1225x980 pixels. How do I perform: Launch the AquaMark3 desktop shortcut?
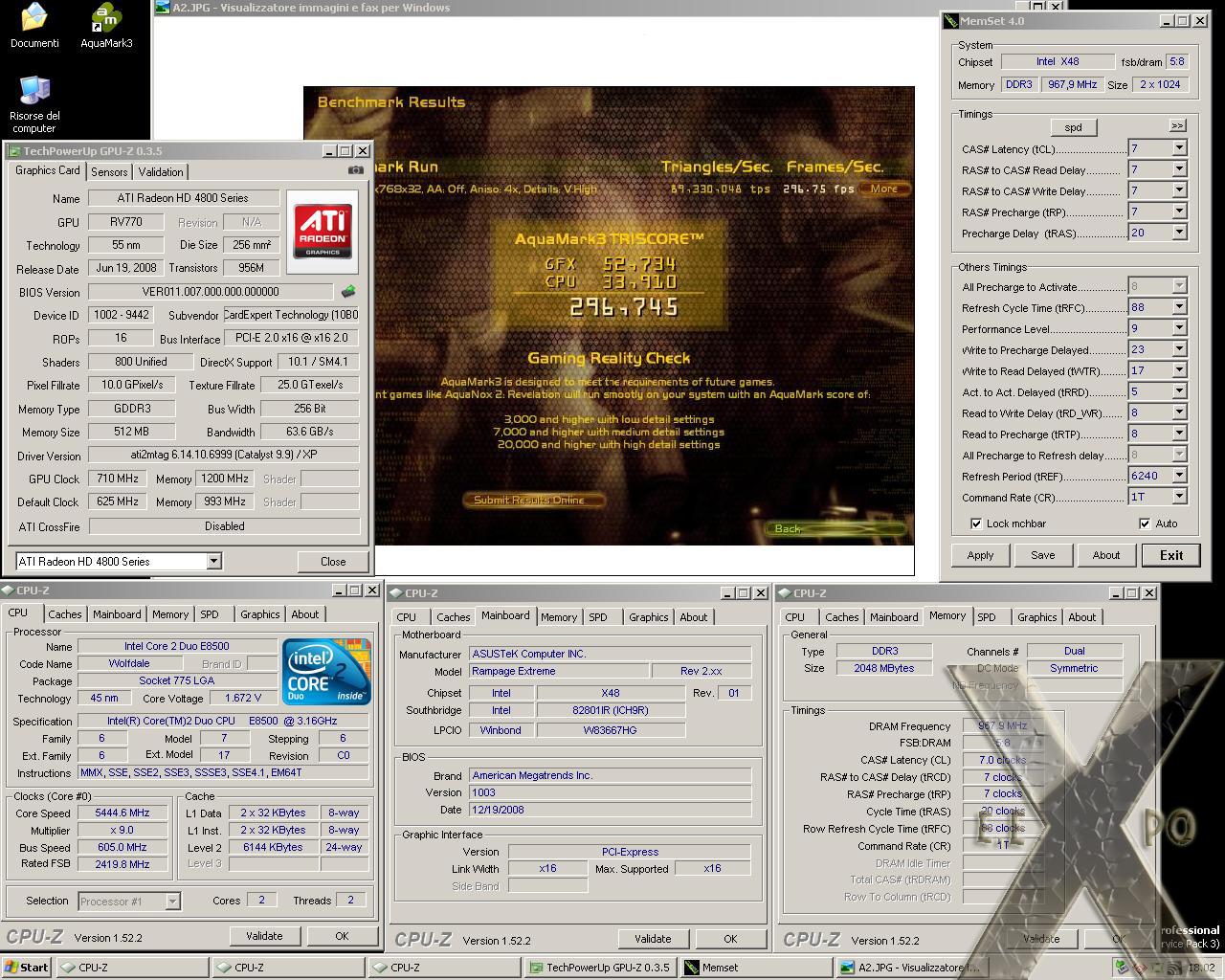(x=106, y=24)
